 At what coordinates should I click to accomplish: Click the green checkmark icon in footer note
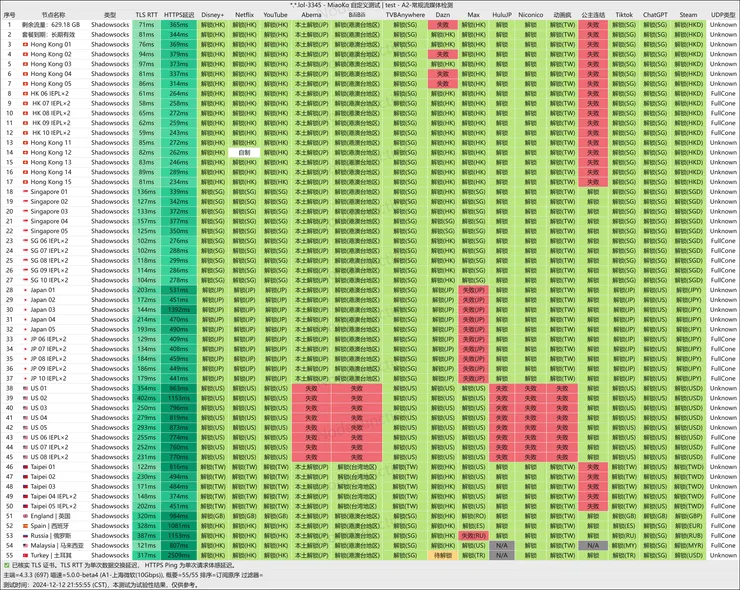click(6, 565)
